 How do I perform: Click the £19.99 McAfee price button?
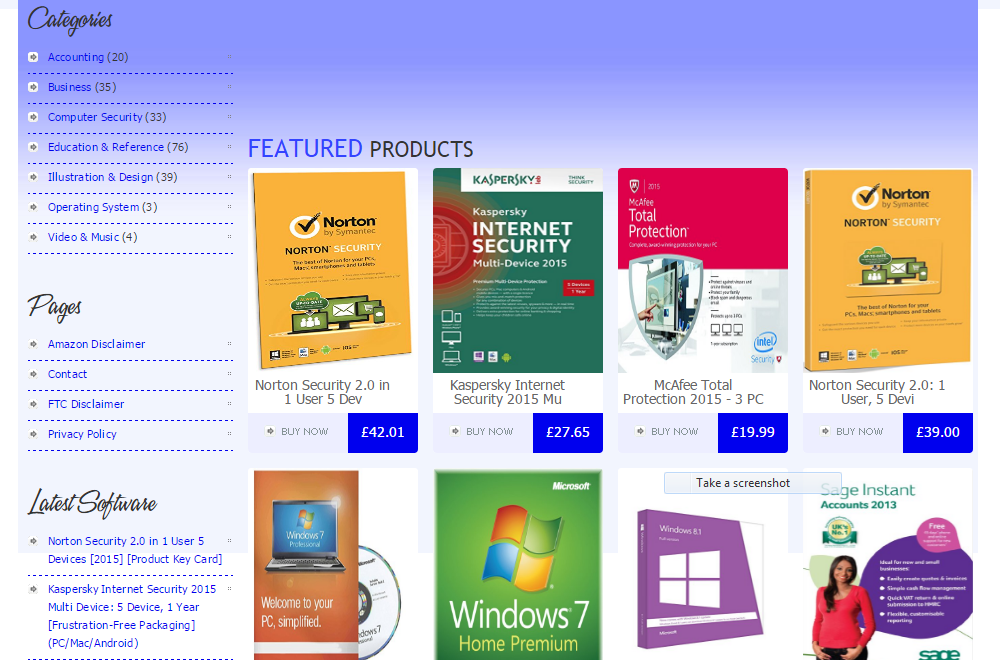click(752, 433)
